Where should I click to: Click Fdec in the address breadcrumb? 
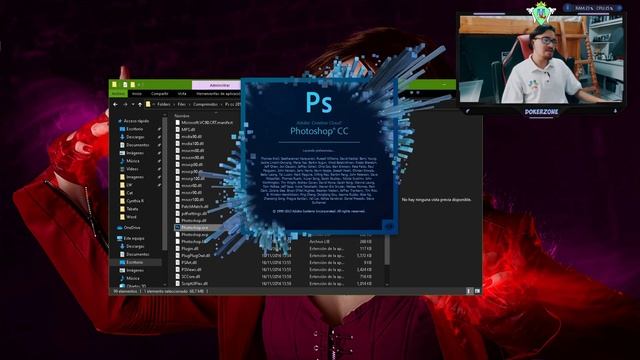[x=182, y=104]
